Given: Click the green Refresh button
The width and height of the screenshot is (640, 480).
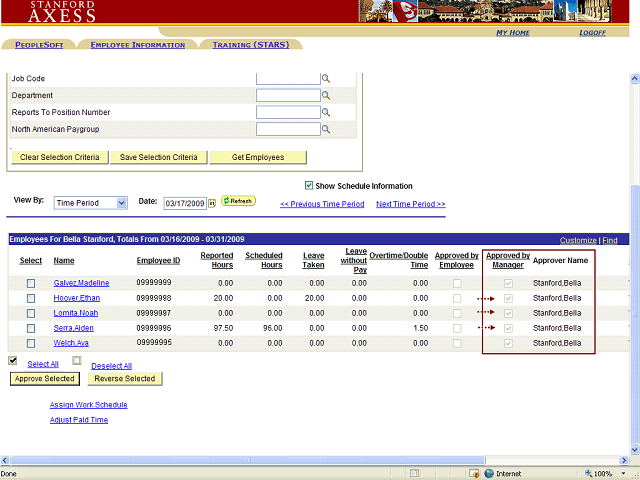Looking at the screenshot, I should [x=238, y=201].
